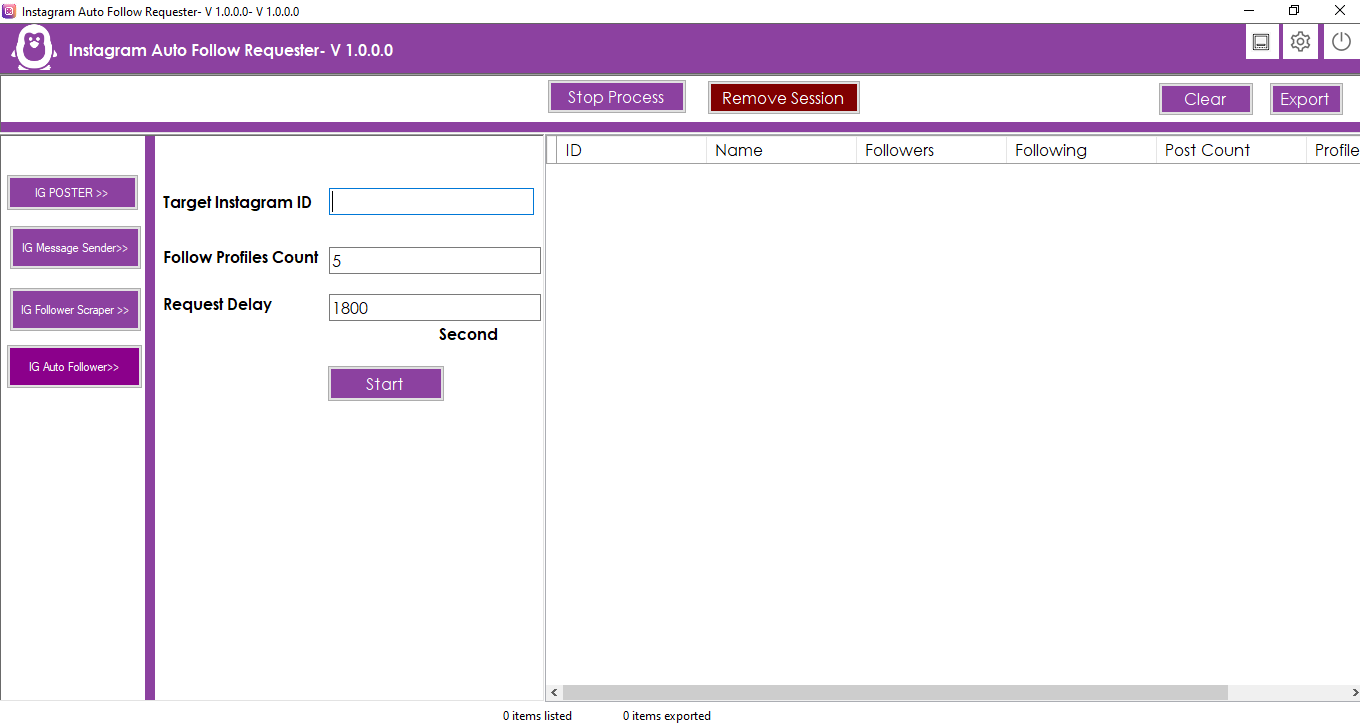The image size is (1360, 725).
Task: Select IG Auto Follower module
Action: pos(74,366)
